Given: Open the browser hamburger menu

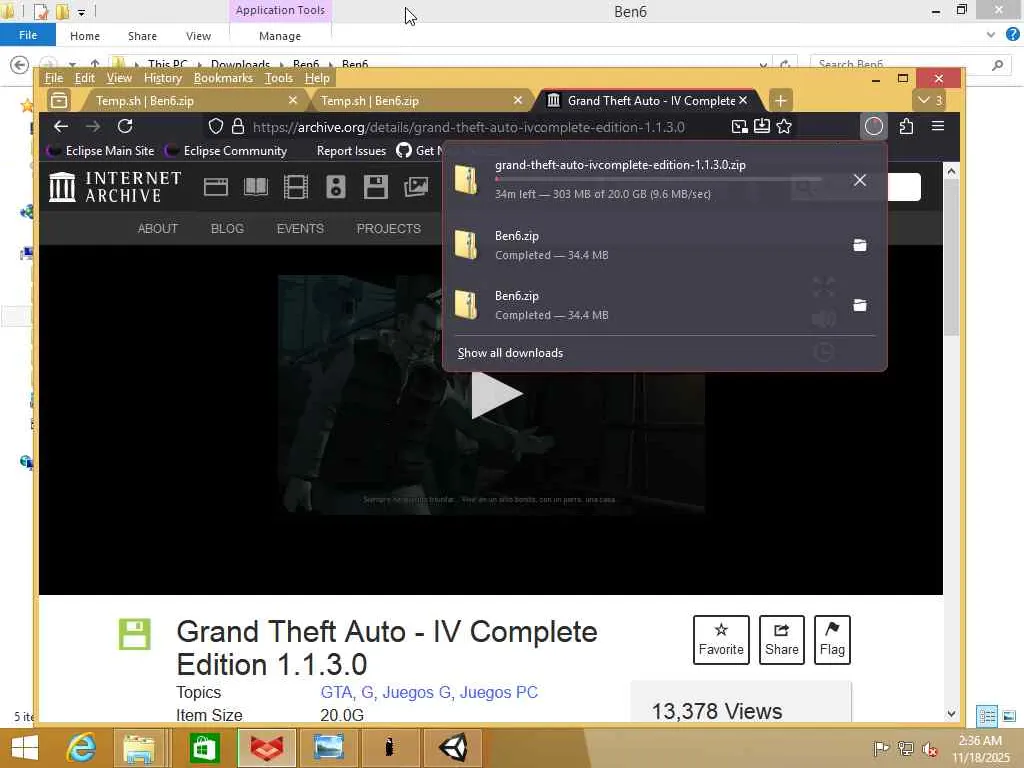Looking at the screenshot, I should click(x=938, y=126).
